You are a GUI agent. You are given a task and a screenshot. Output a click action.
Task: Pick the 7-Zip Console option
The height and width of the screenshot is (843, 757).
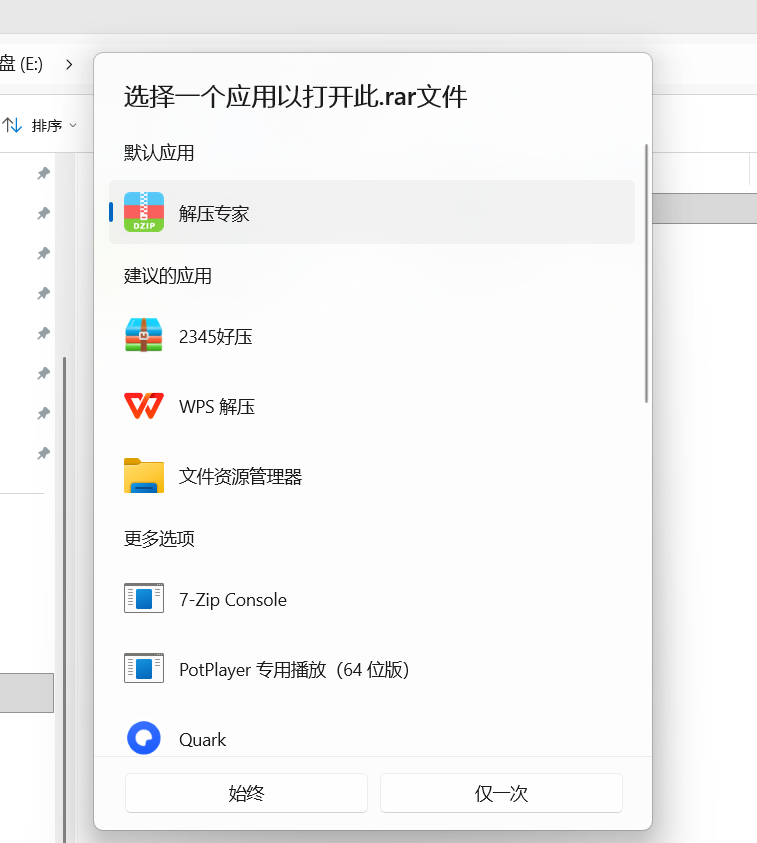coord(372,599)
